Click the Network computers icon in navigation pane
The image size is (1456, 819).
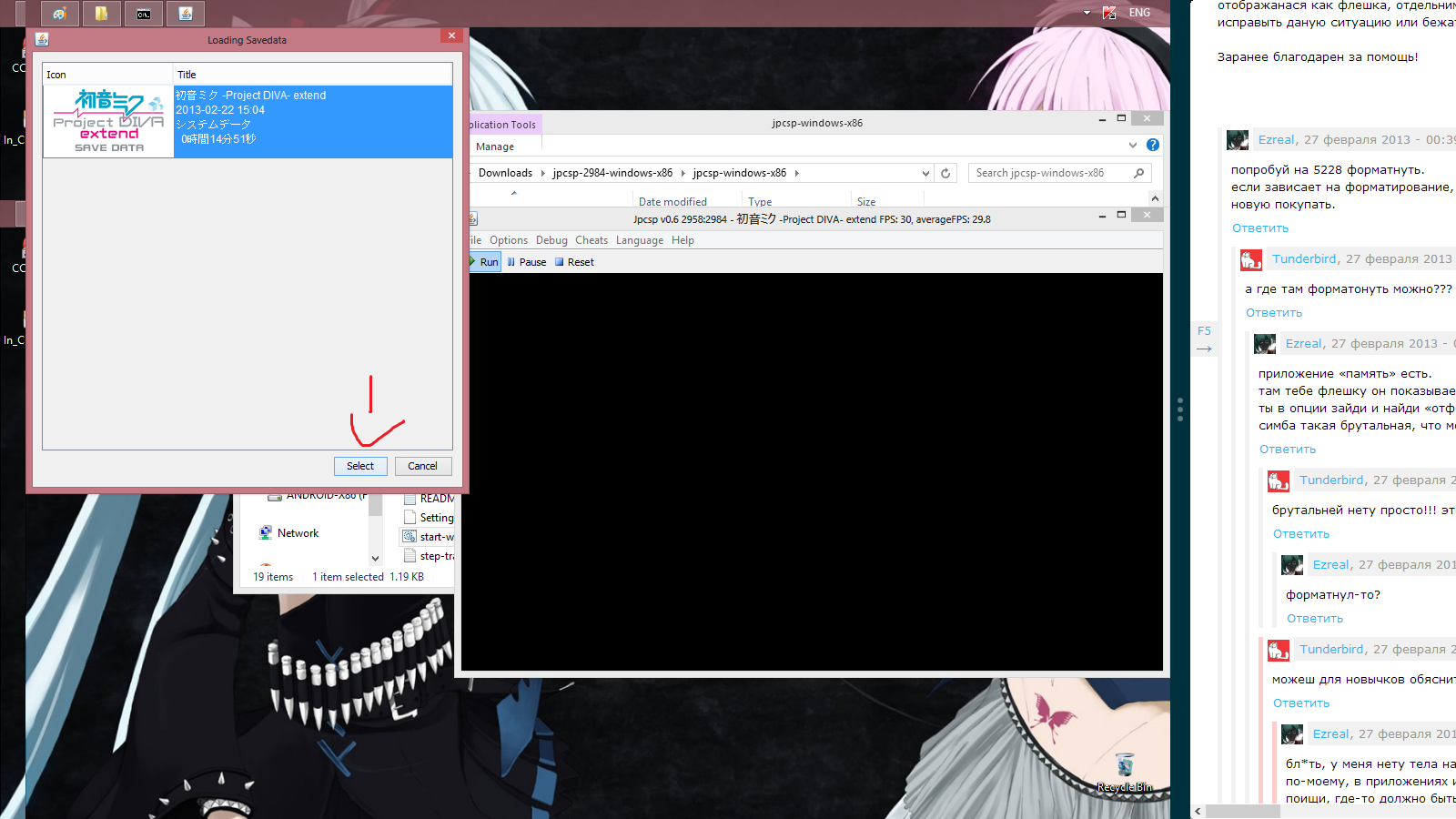[266, 533]
